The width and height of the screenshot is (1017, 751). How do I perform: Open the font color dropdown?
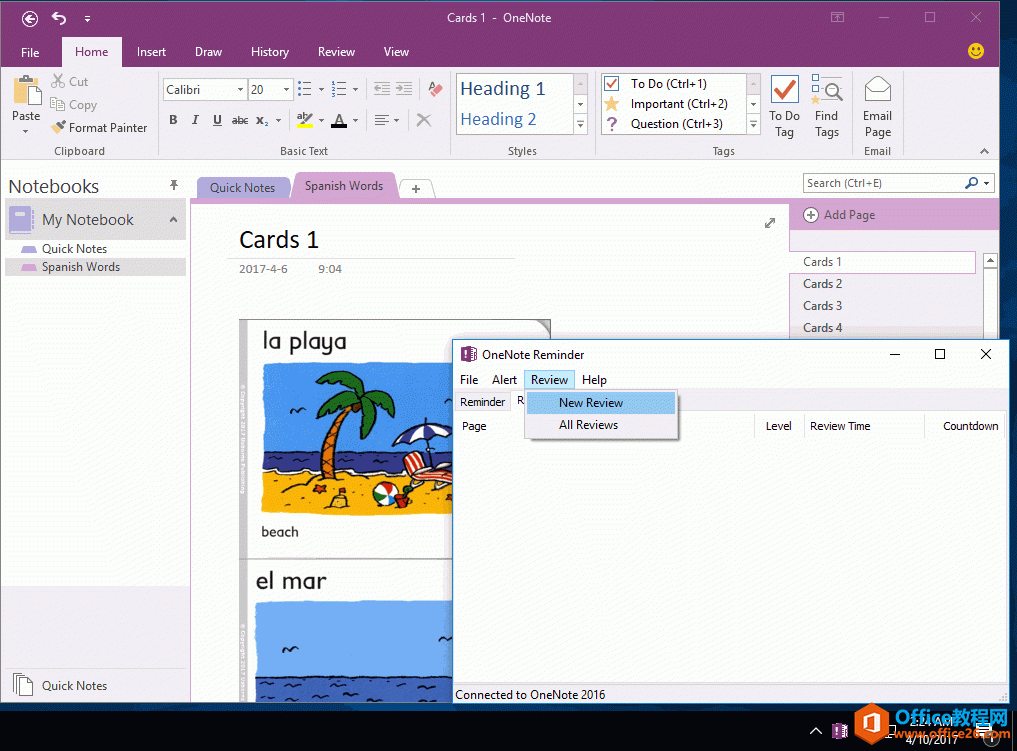[x=354, y=121]
